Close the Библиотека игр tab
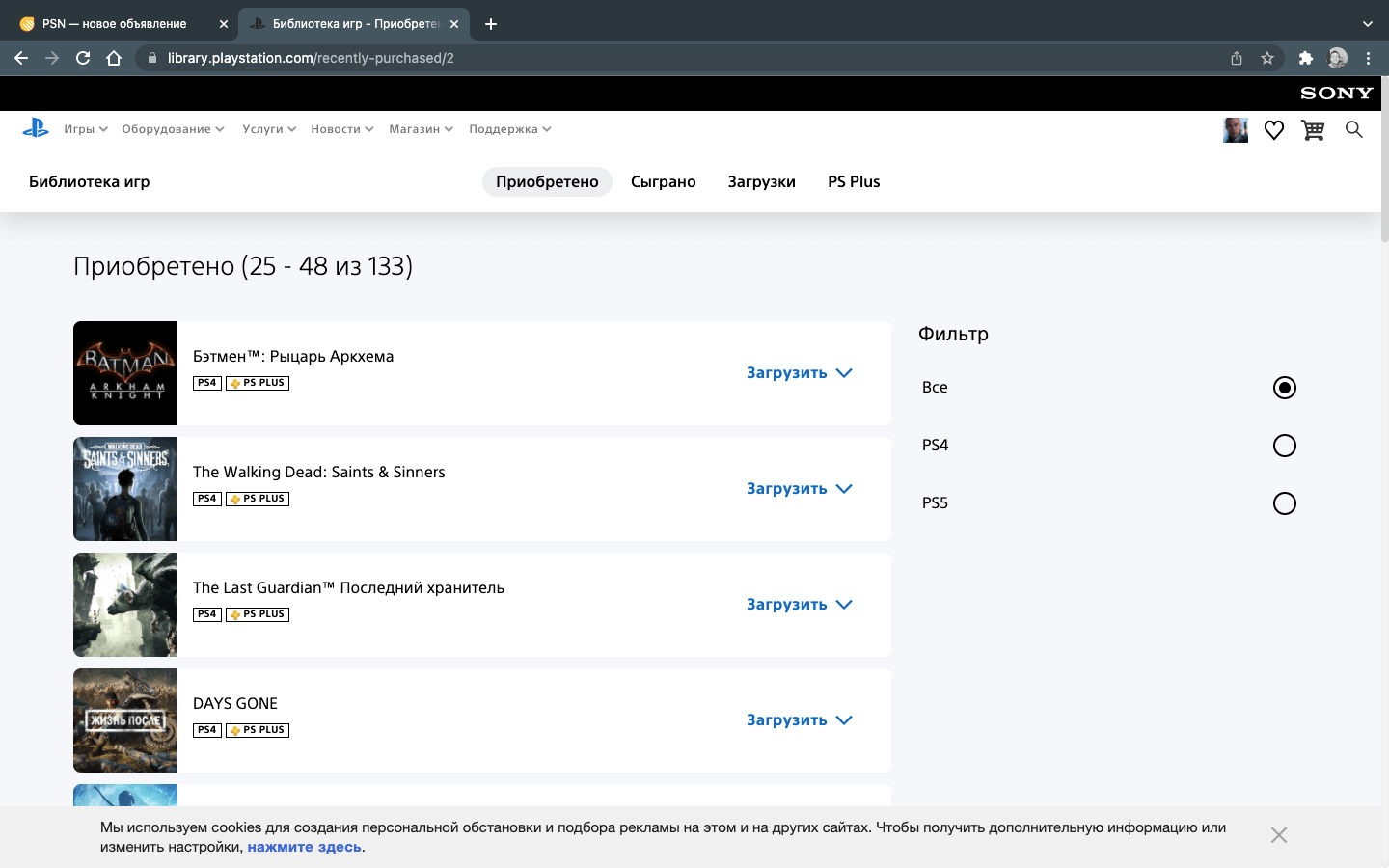 coord(454,24)
